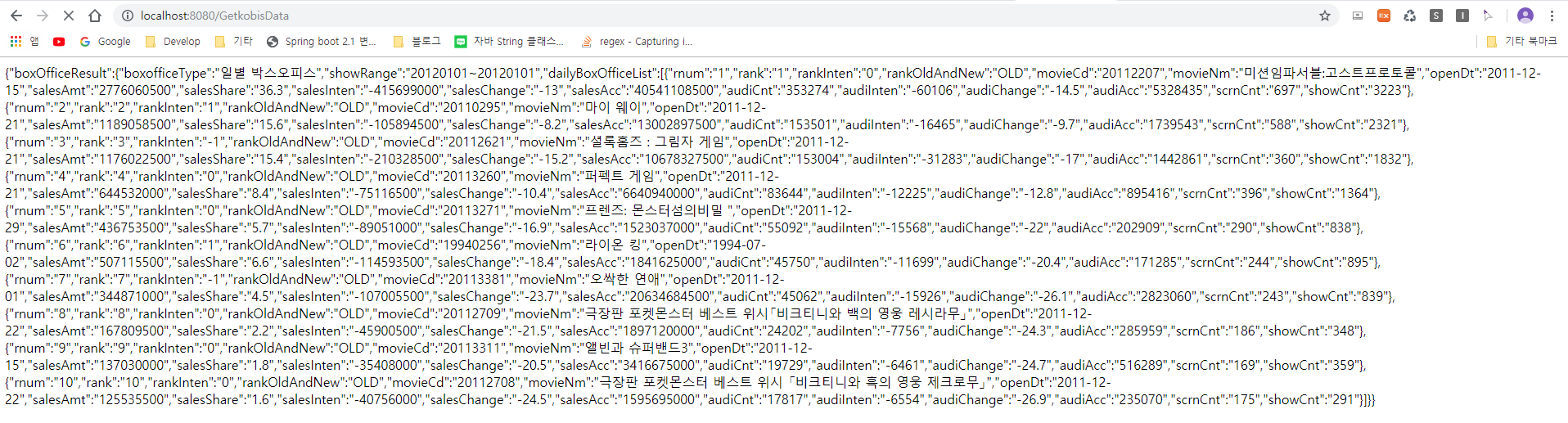Image resolution: width=1568 pixels, height=423 pixels.
Task: Open the cursor-pointer extension icon
Action: (x=1489, y=16)
